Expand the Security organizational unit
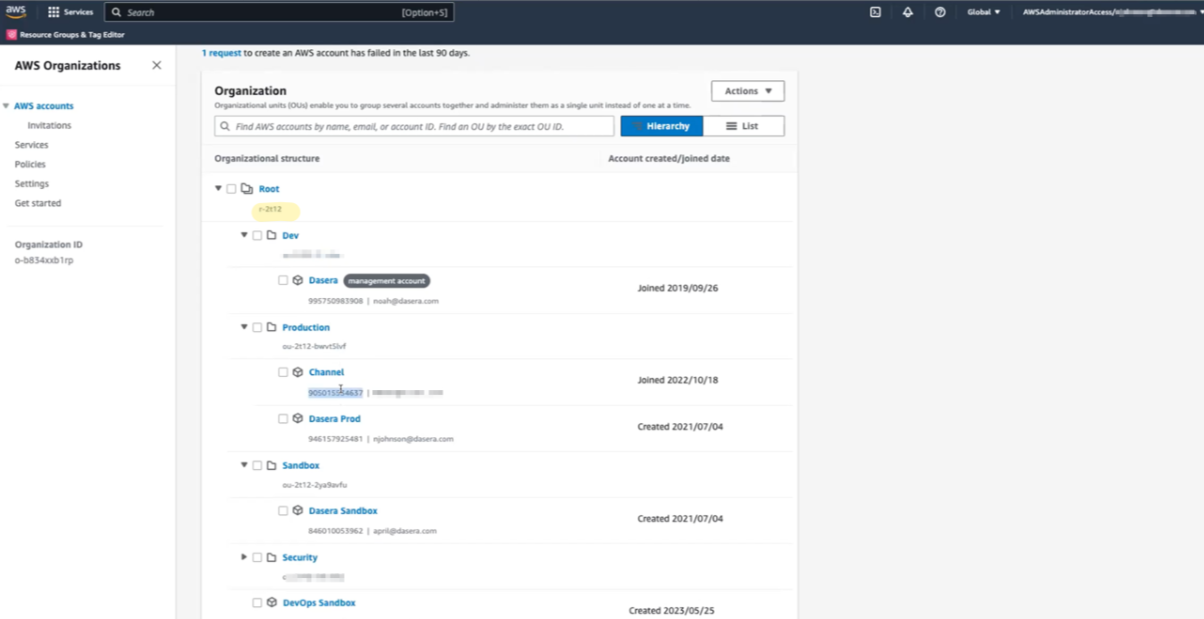Screen dimensions: 1204x619 tap(243, 557)
